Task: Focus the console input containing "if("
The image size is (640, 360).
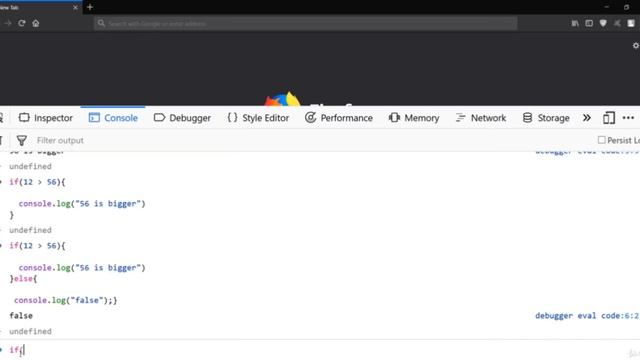Action: pos(320,350)
